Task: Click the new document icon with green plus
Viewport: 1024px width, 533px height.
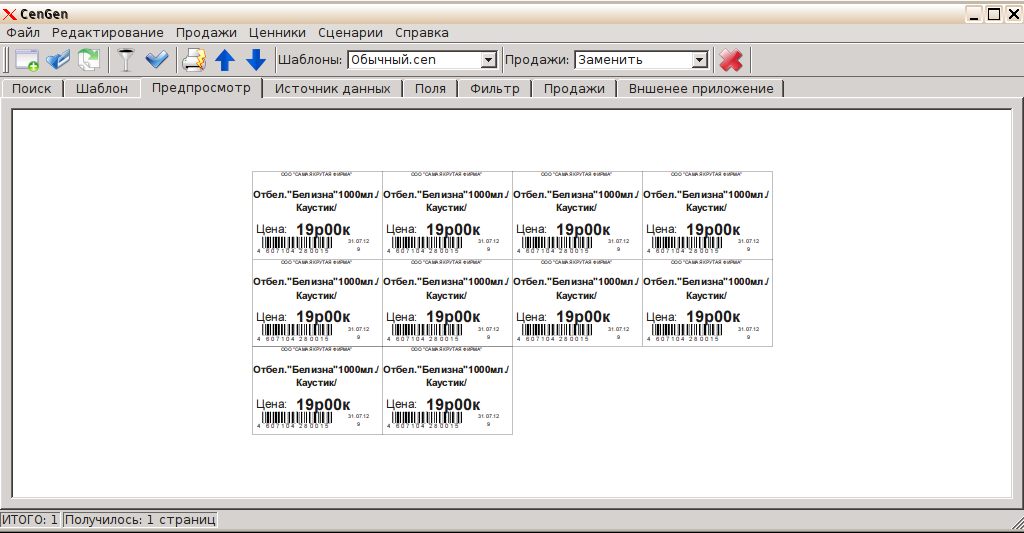Action: [x=26, y=60]
